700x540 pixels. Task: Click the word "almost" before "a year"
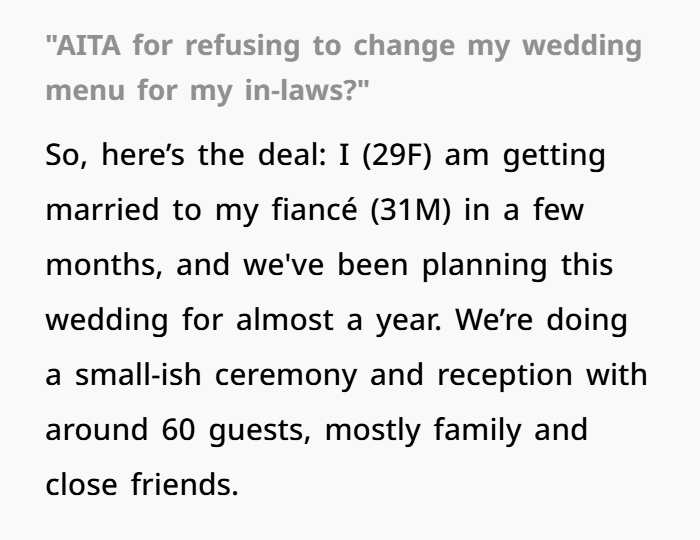(x=284, y=320)
